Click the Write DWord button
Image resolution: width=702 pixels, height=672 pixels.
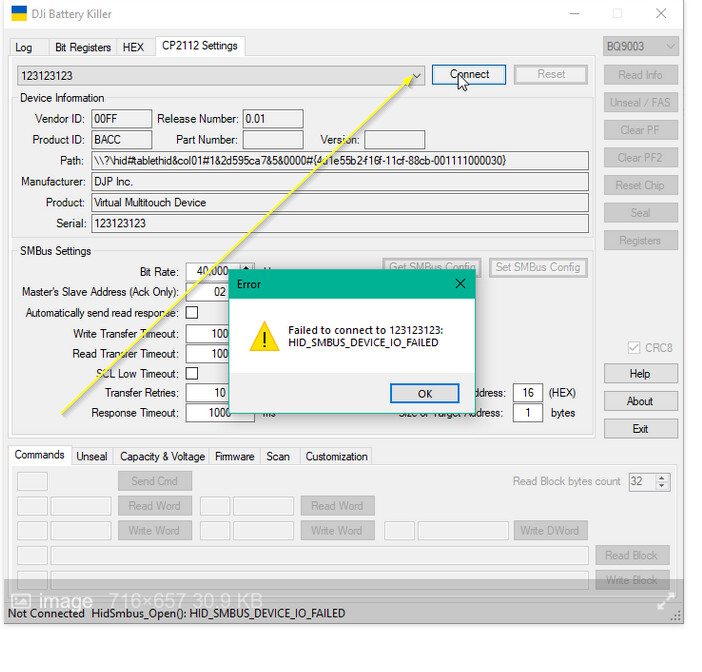(x=550, y=531)
